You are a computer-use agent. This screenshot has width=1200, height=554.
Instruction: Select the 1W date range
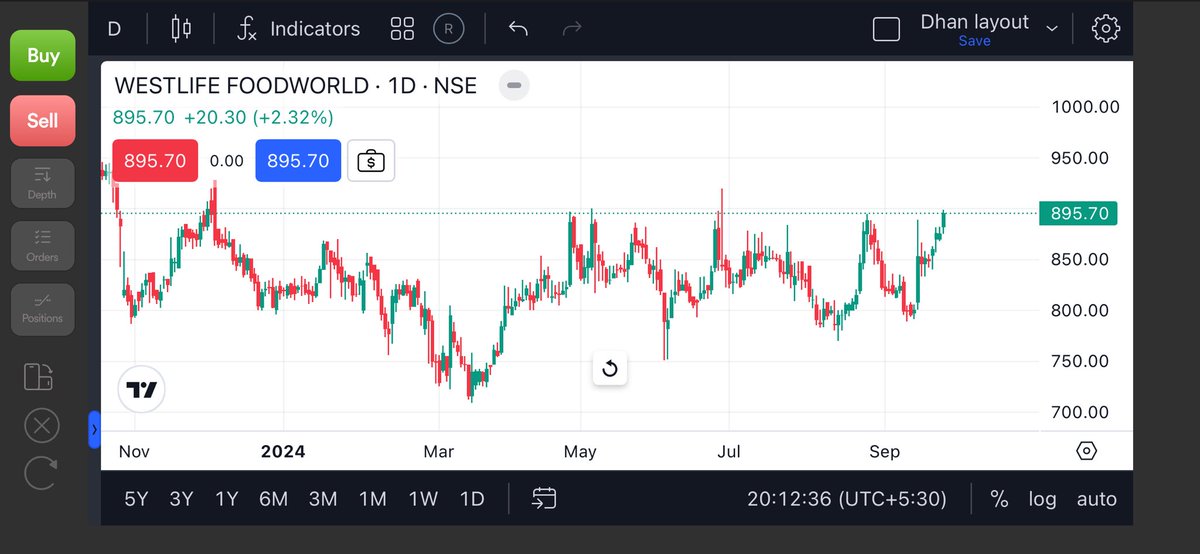(423, 499)
